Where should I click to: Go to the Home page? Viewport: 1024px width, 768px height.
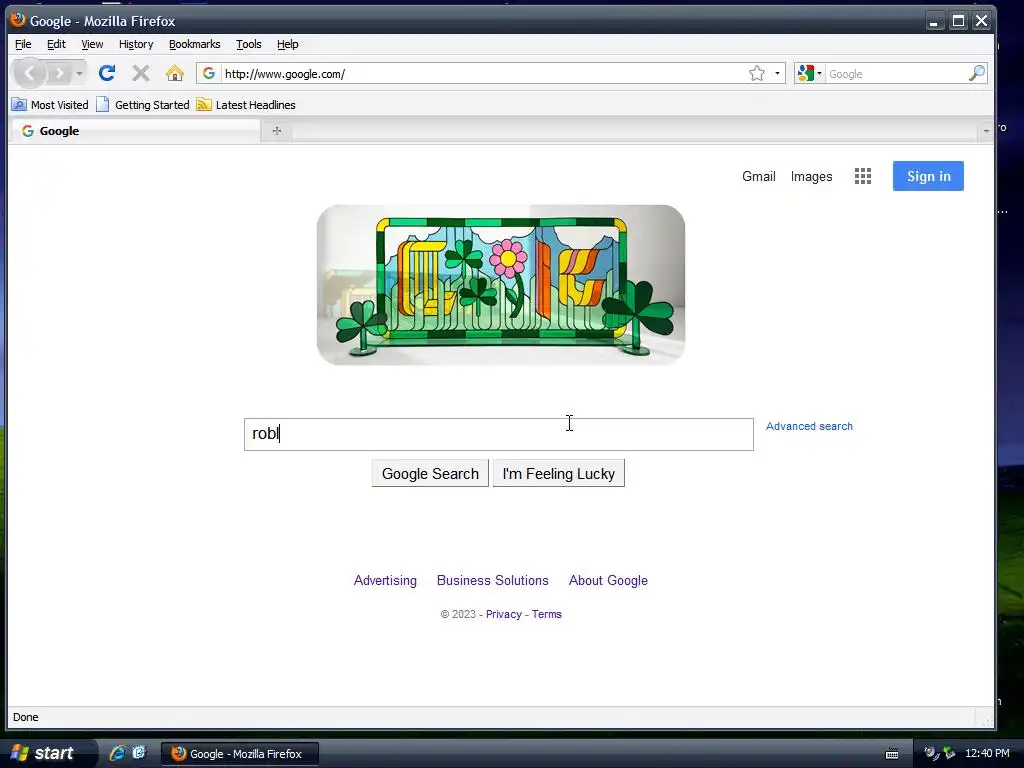tap(174, 73)
